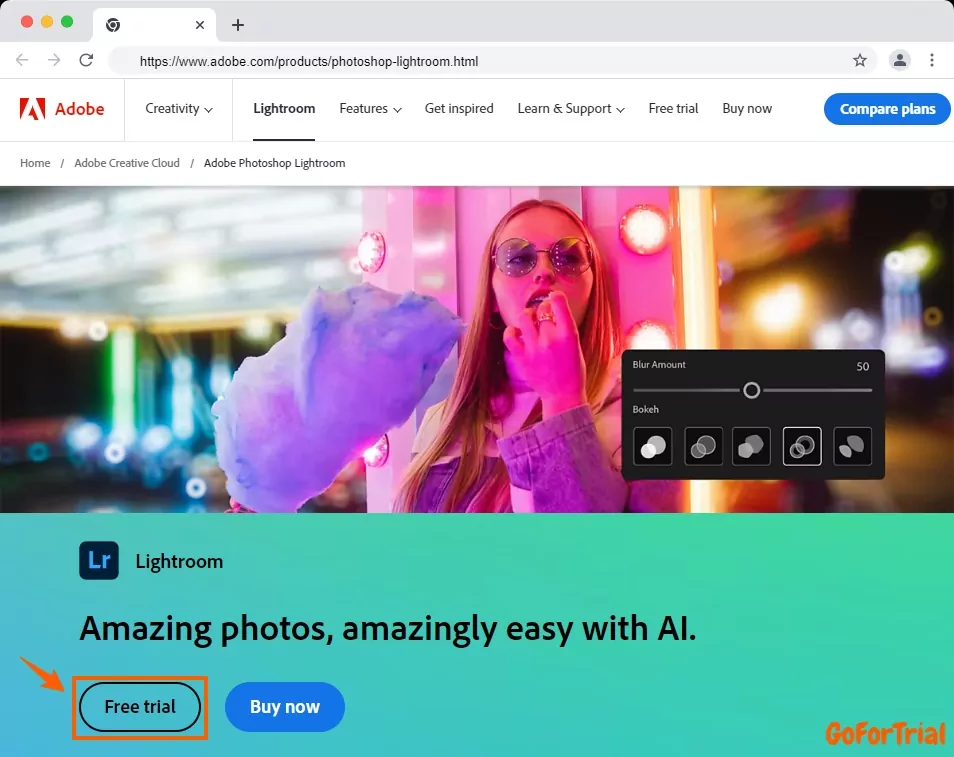This screenshot has height=757, width=954.
Task: Select the fifth Bokeh shape option
Action: point(852,446)
